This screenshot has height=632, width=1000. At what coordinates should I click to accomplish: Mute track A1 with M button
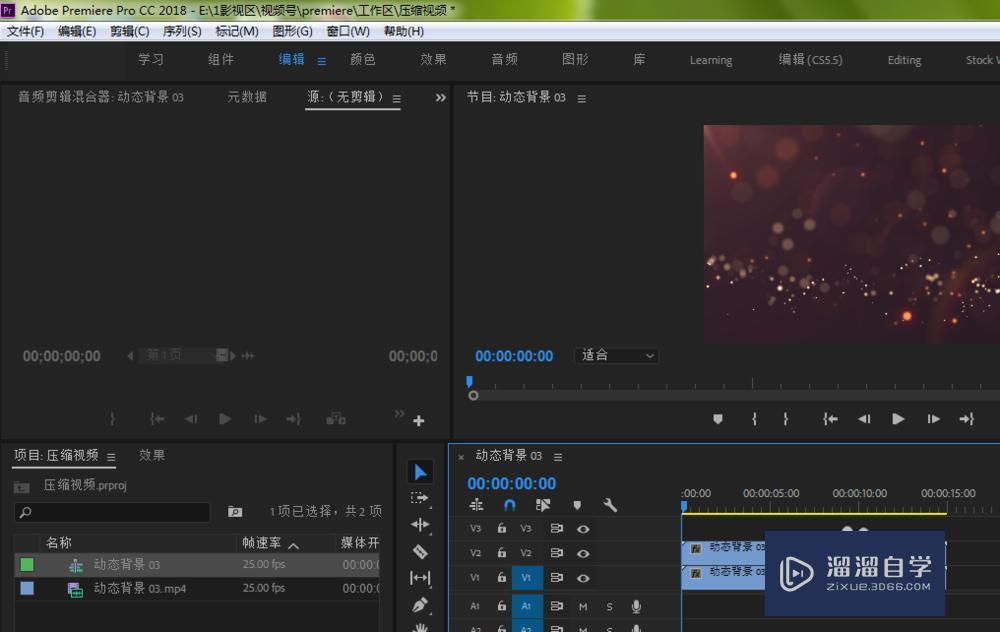pyautogui.click(x=583, y=606)
